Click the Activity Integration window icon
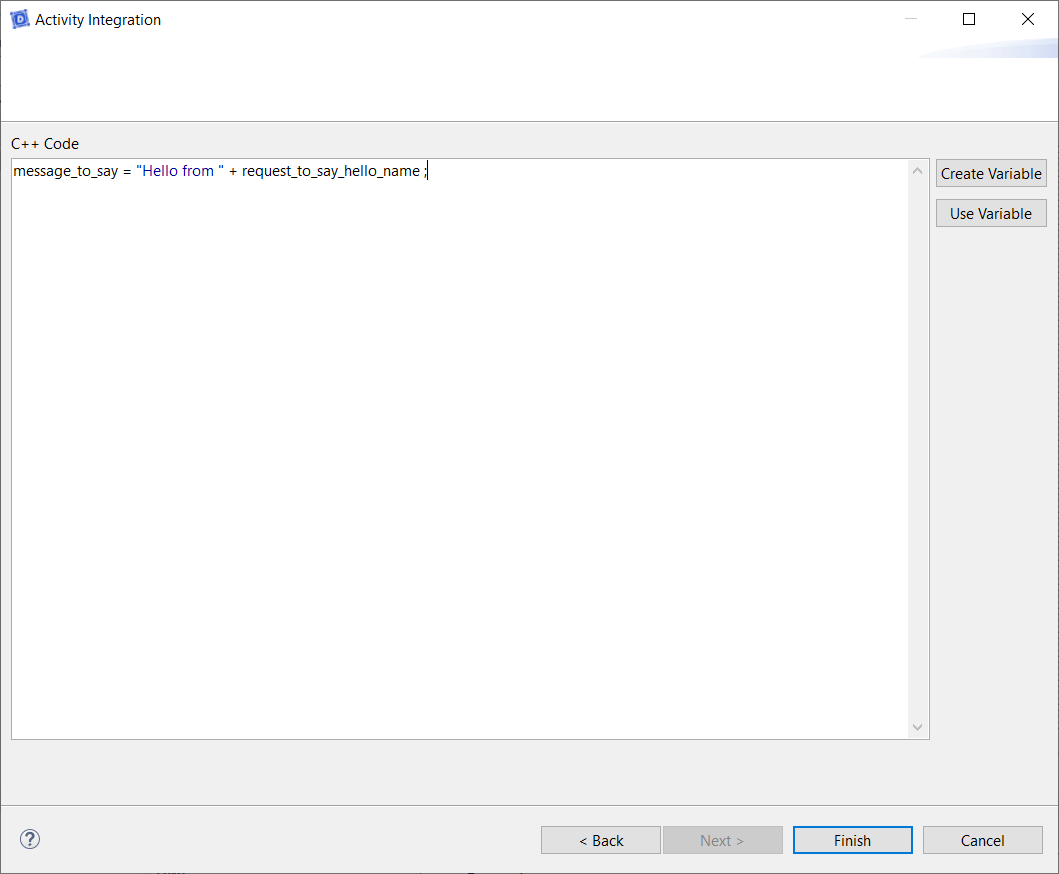The image size is (1059, 874). (20, 20)
